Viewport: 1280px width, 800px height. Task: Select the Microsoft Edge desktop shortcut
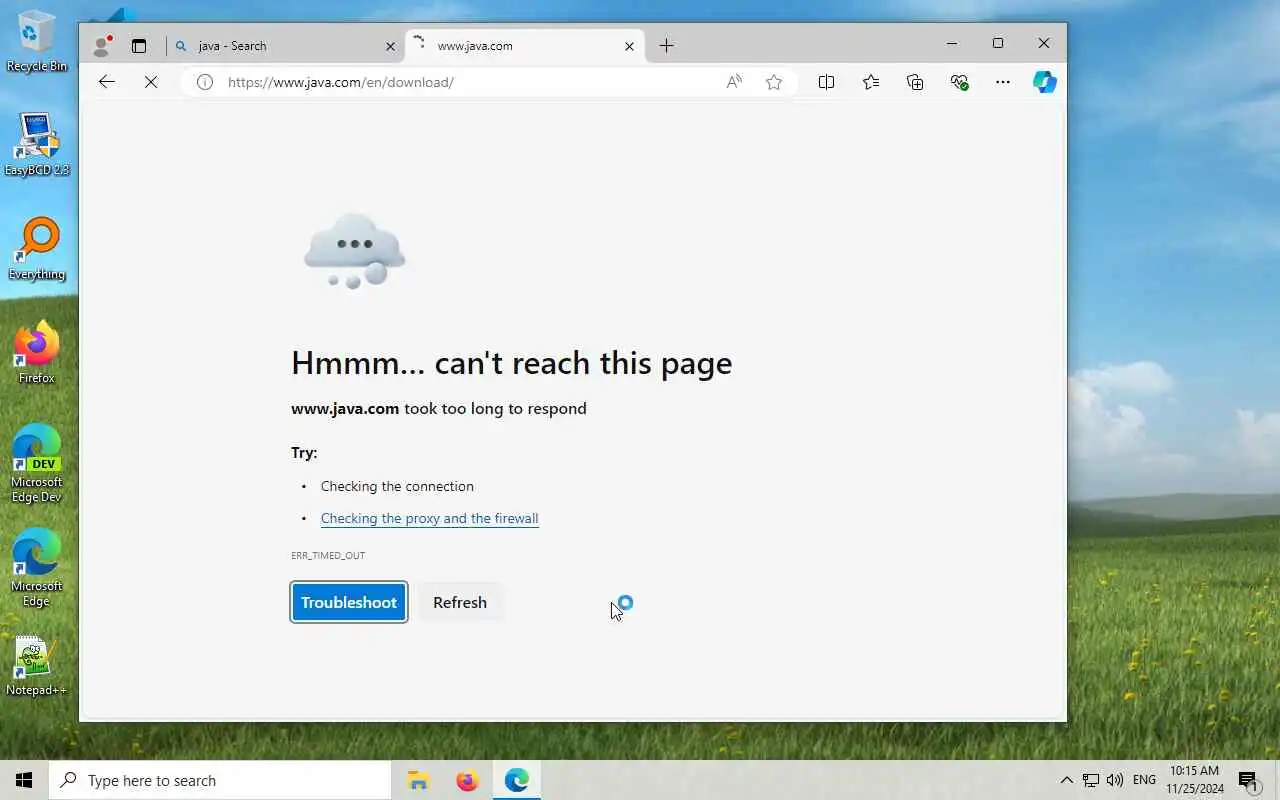pos(37,567)
